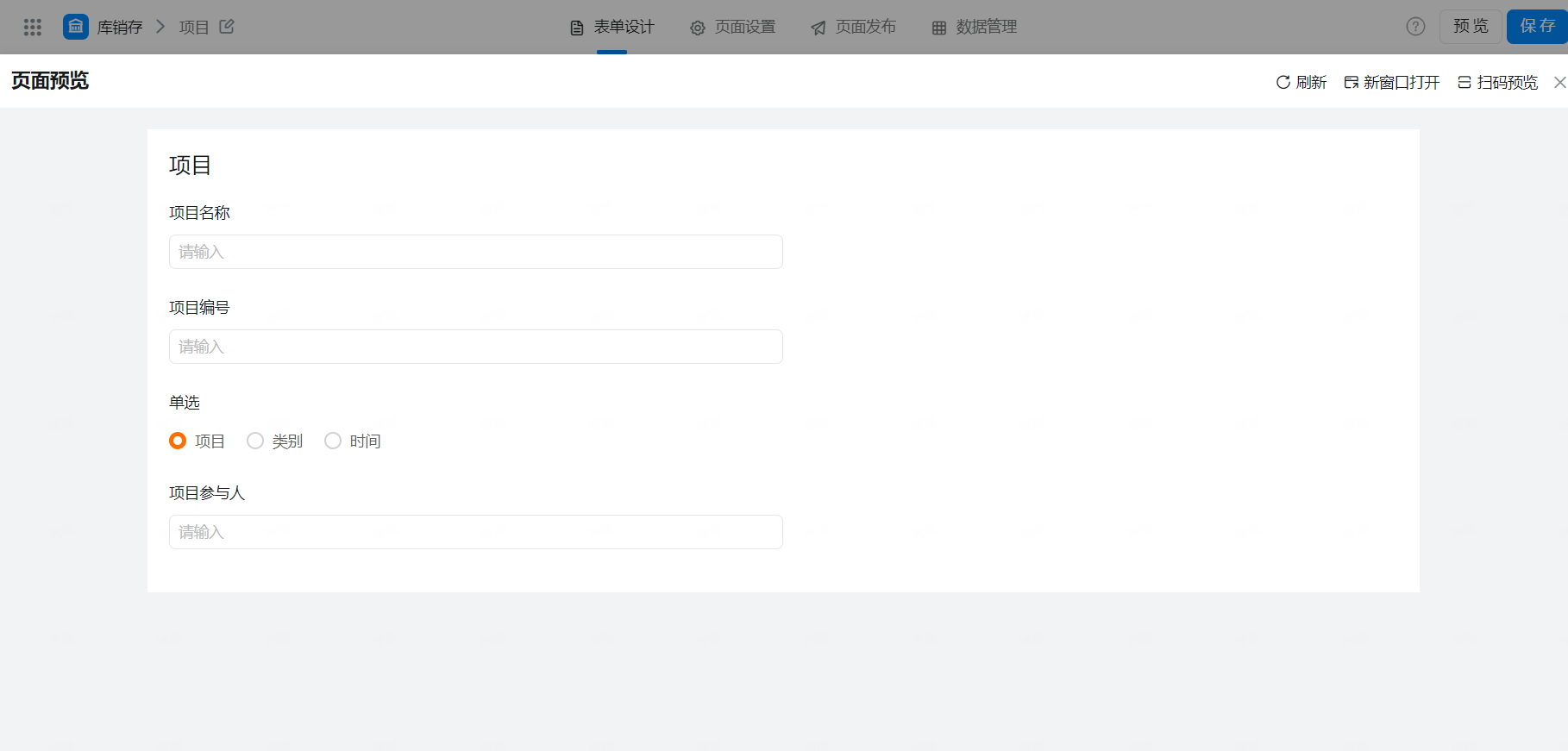Select the 类别 radio option

tap(256, 441)
